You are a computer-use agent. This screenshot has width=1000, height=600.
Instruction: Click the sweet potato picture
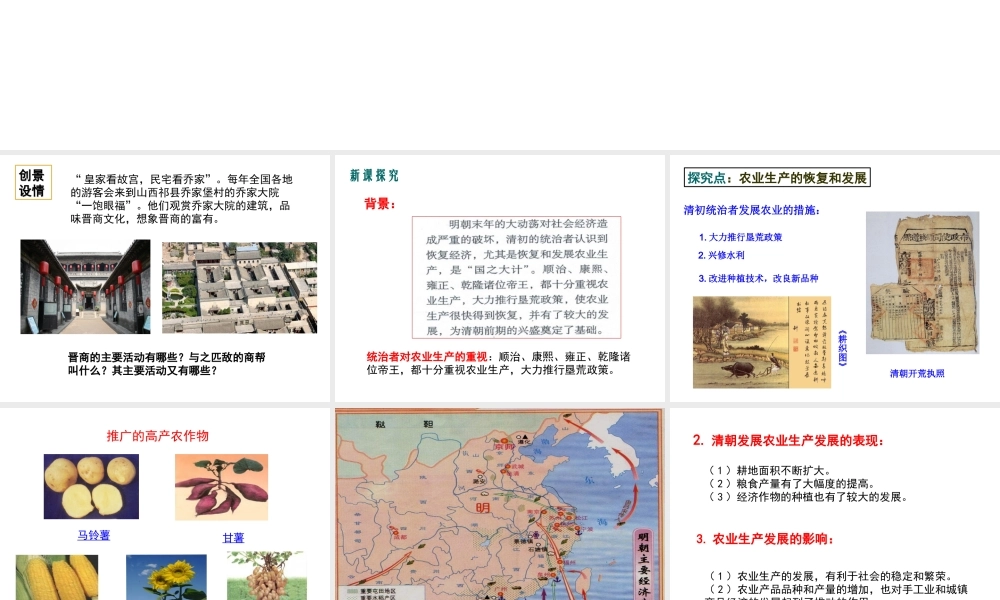click(221, 487)
